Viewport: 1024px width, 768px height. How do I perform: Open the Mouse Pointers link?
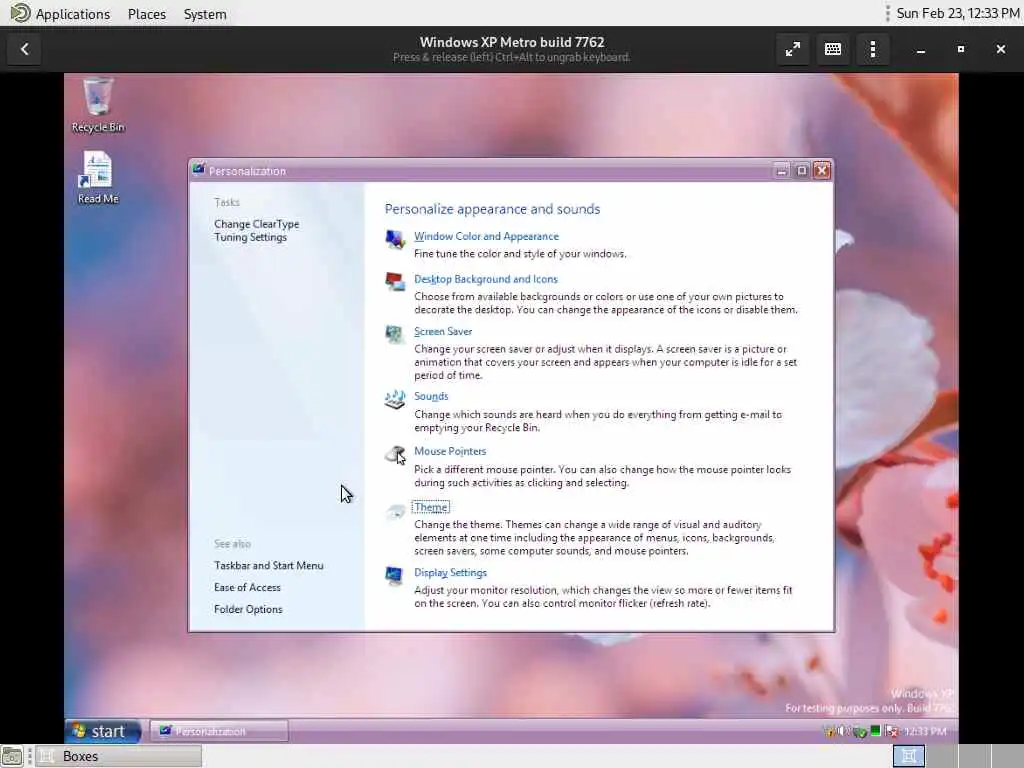[x=450, y=451]
